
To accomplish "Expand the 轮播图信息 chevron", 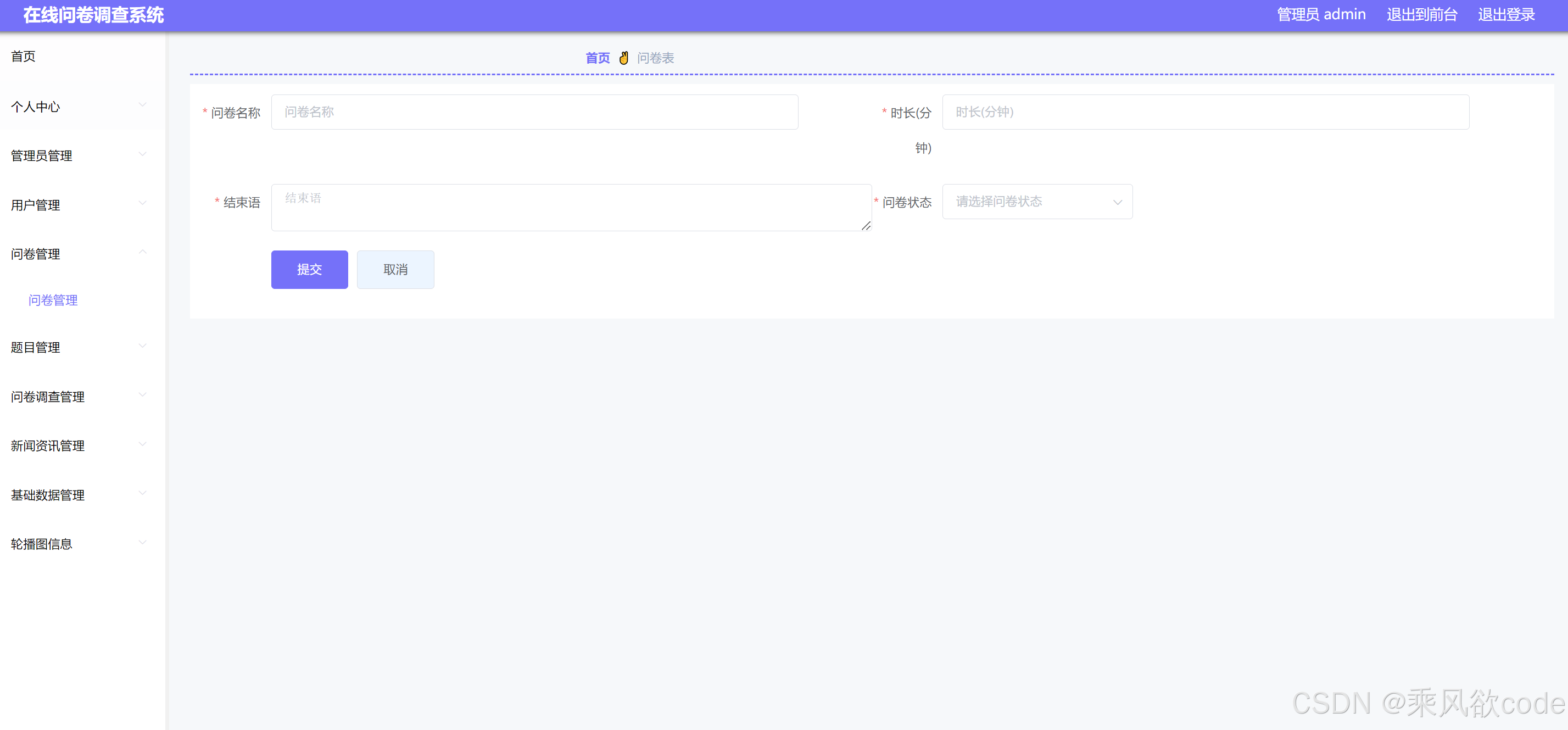I will click(x=142, y=543).
